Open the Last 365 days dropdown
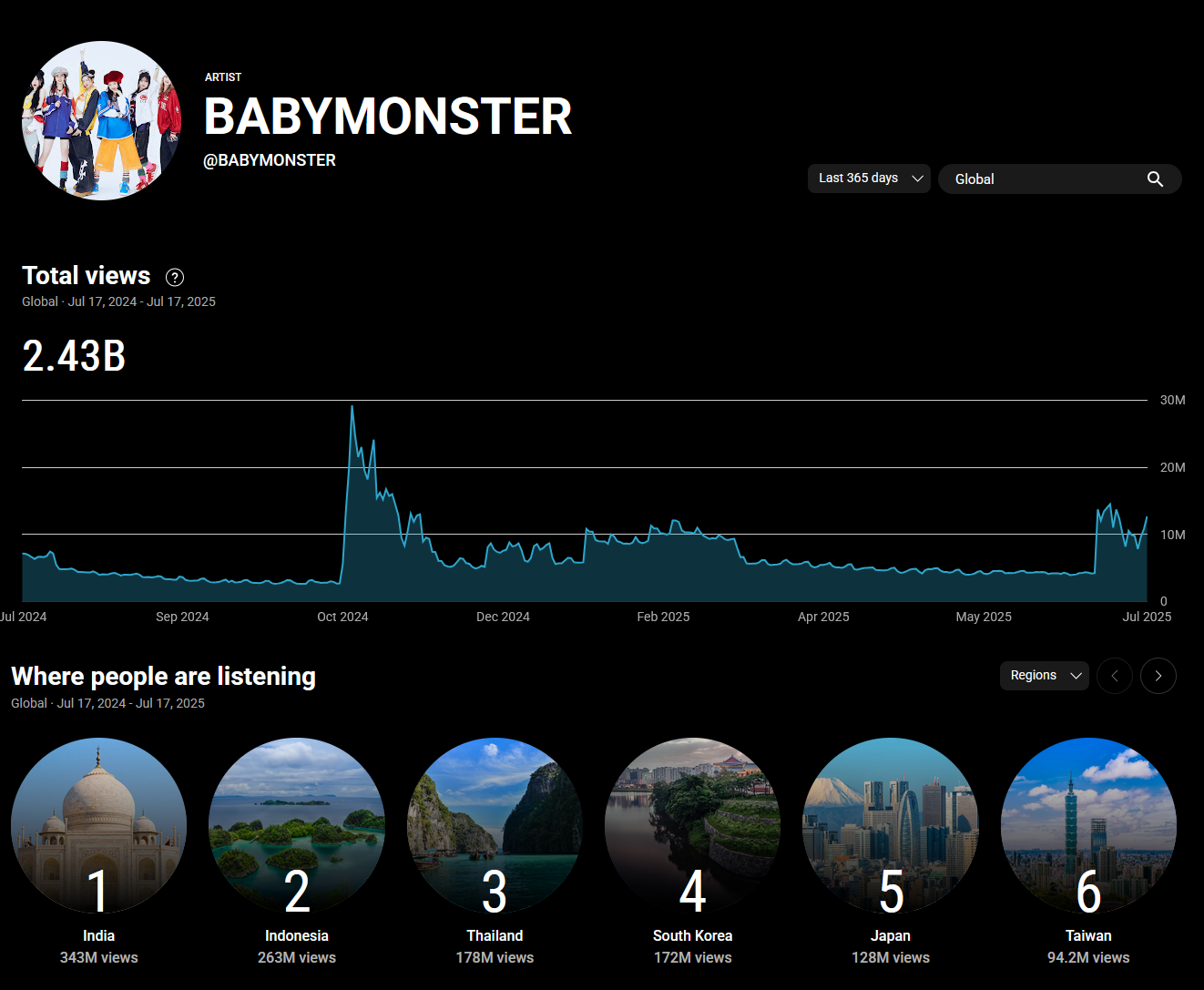Viewport: 1204px width, 990px height. pyautogui.click(x=869, y=179)
